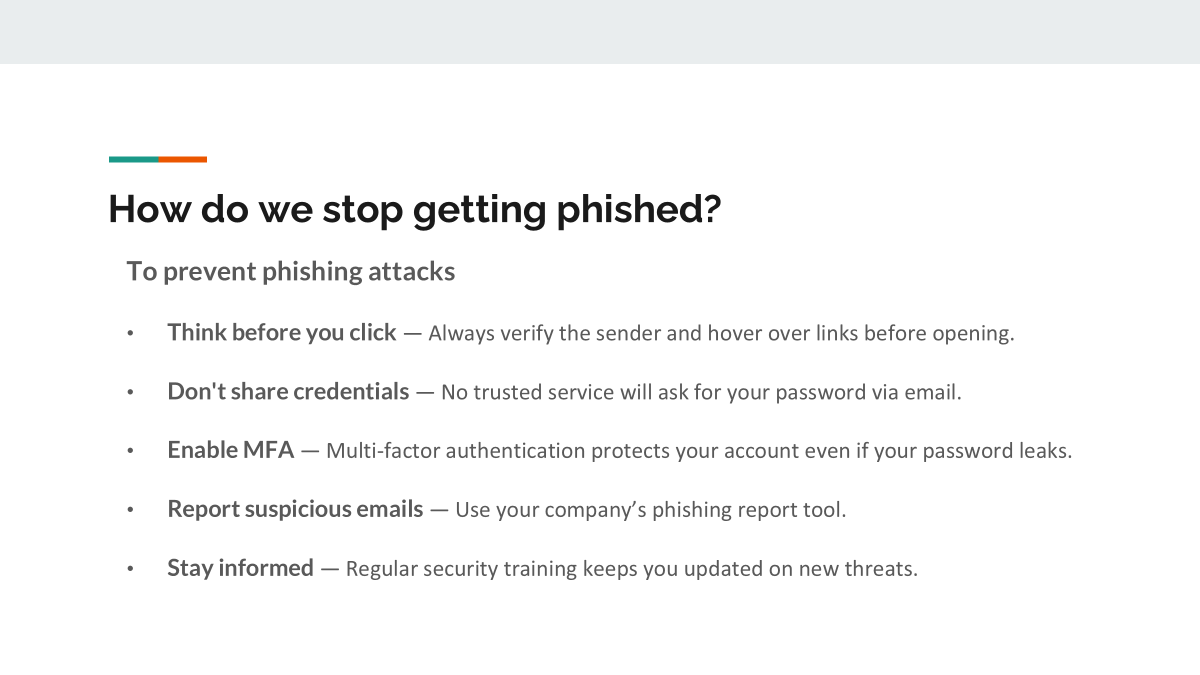The width and height of the screenshot is (1200, 675).
Task: Select the bold "Report suspicious emails" text
Action: click(x=295, y=510)
